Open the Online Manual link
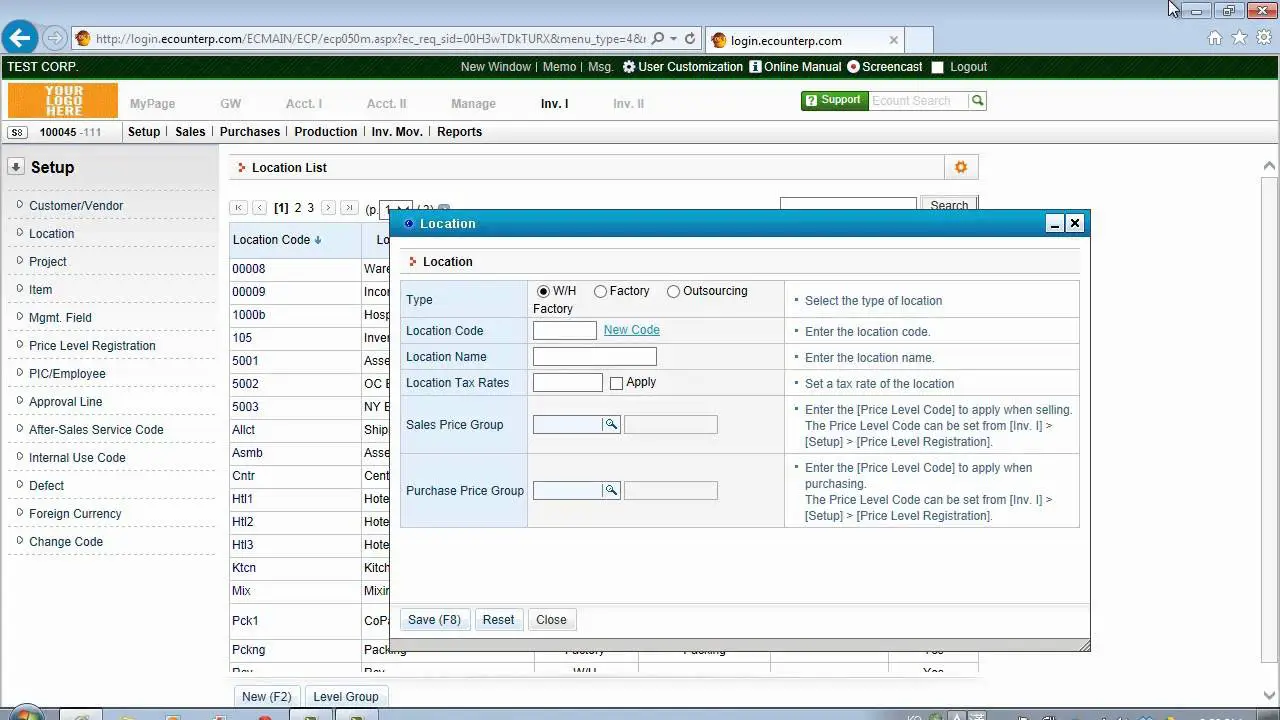This screenshot has height=720, width=1280. 794,67
